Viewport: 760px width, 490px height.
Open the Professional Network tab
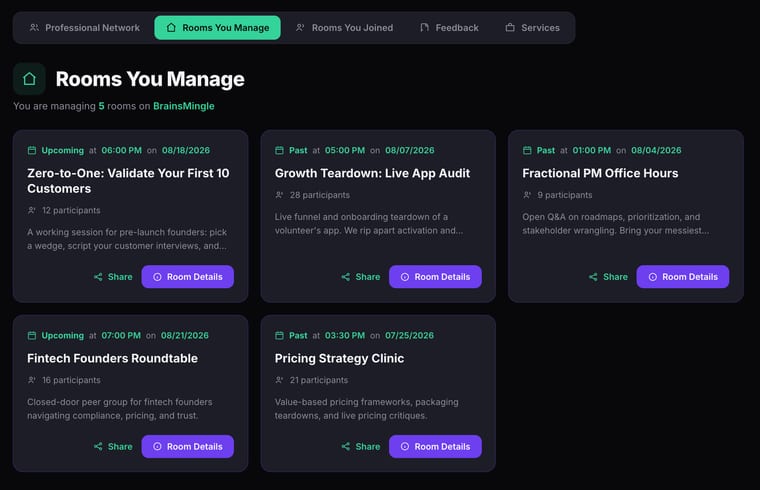click(85, 28)
